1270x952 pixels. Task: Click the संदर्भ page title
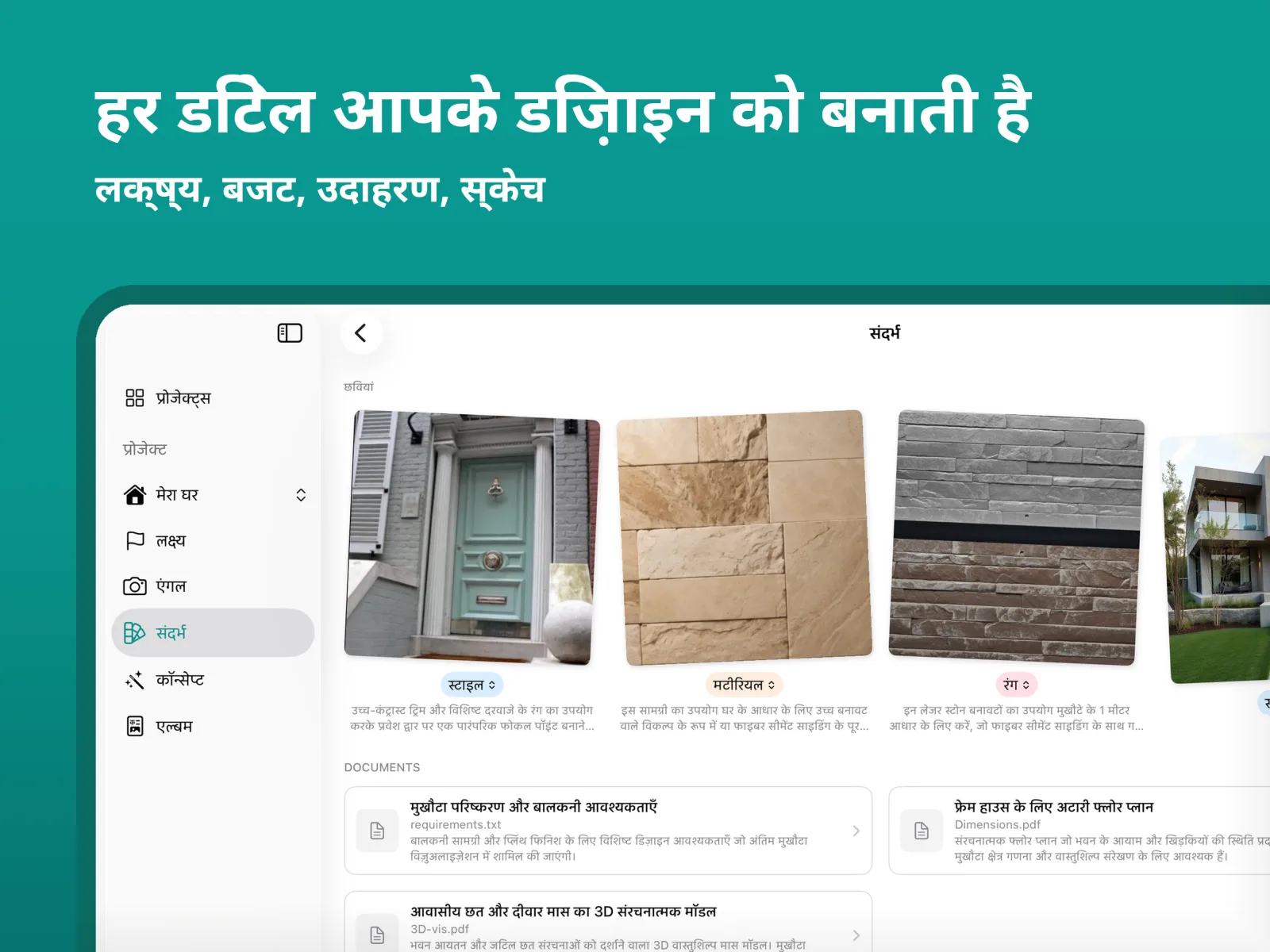[x=884, y=333]
